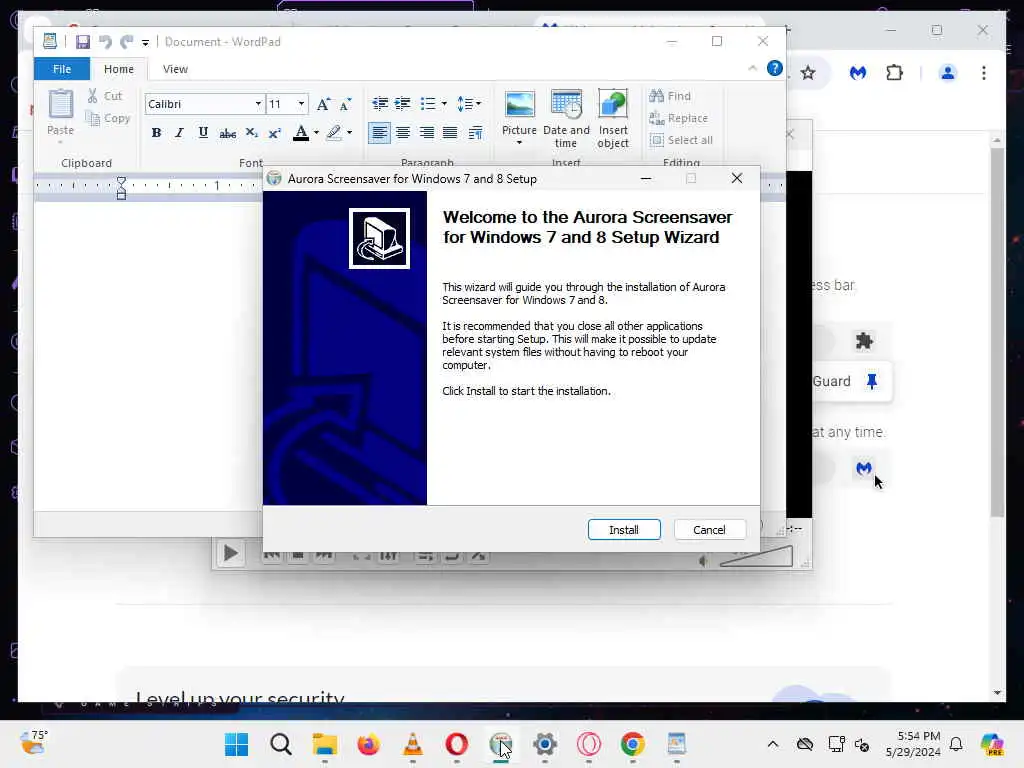
Task: Toggle Subscript formatting
Action: 251,133
